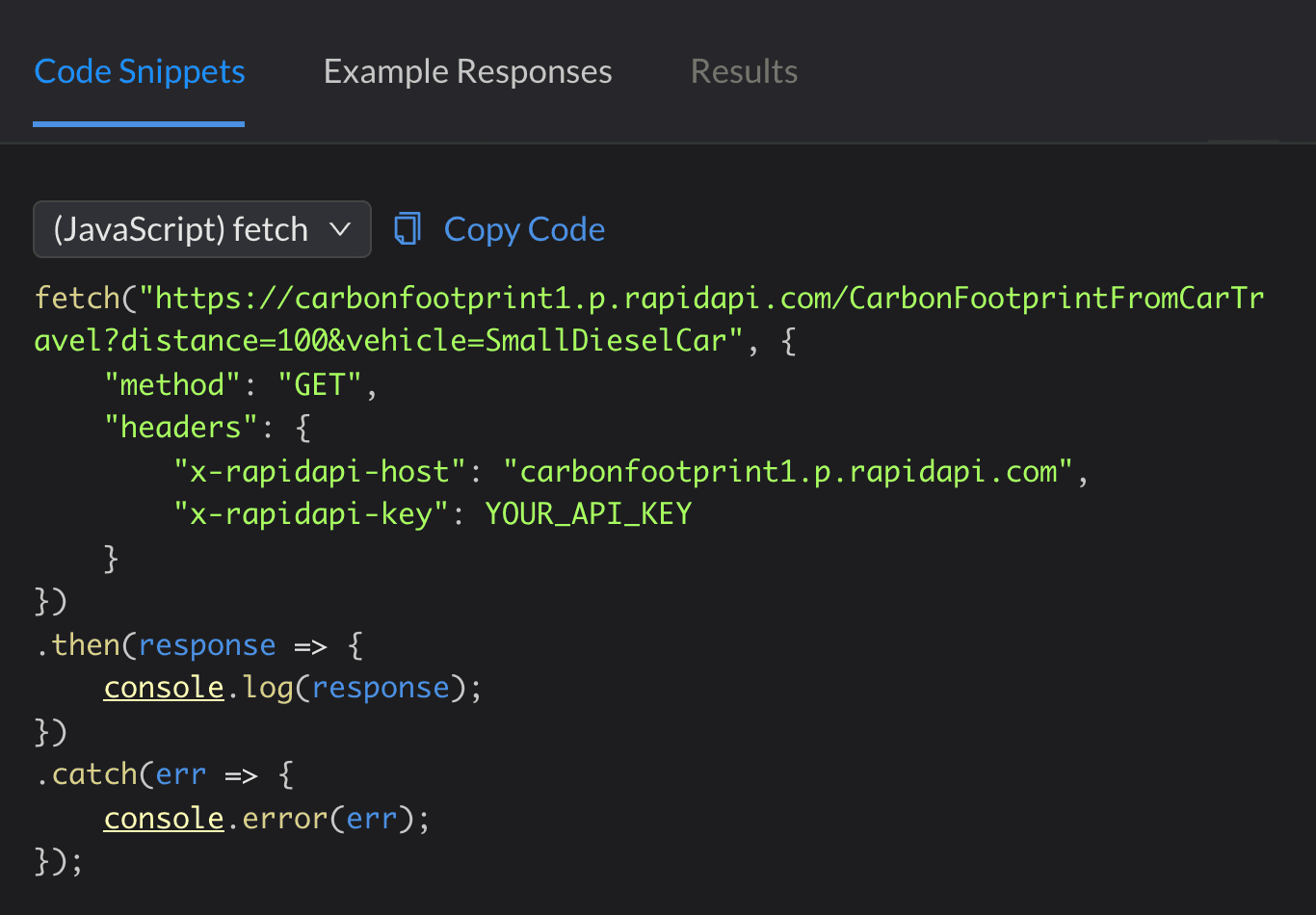The image size is (1316, 915).
Task: Select the Results tab
Action: click(x=744, y=72)
